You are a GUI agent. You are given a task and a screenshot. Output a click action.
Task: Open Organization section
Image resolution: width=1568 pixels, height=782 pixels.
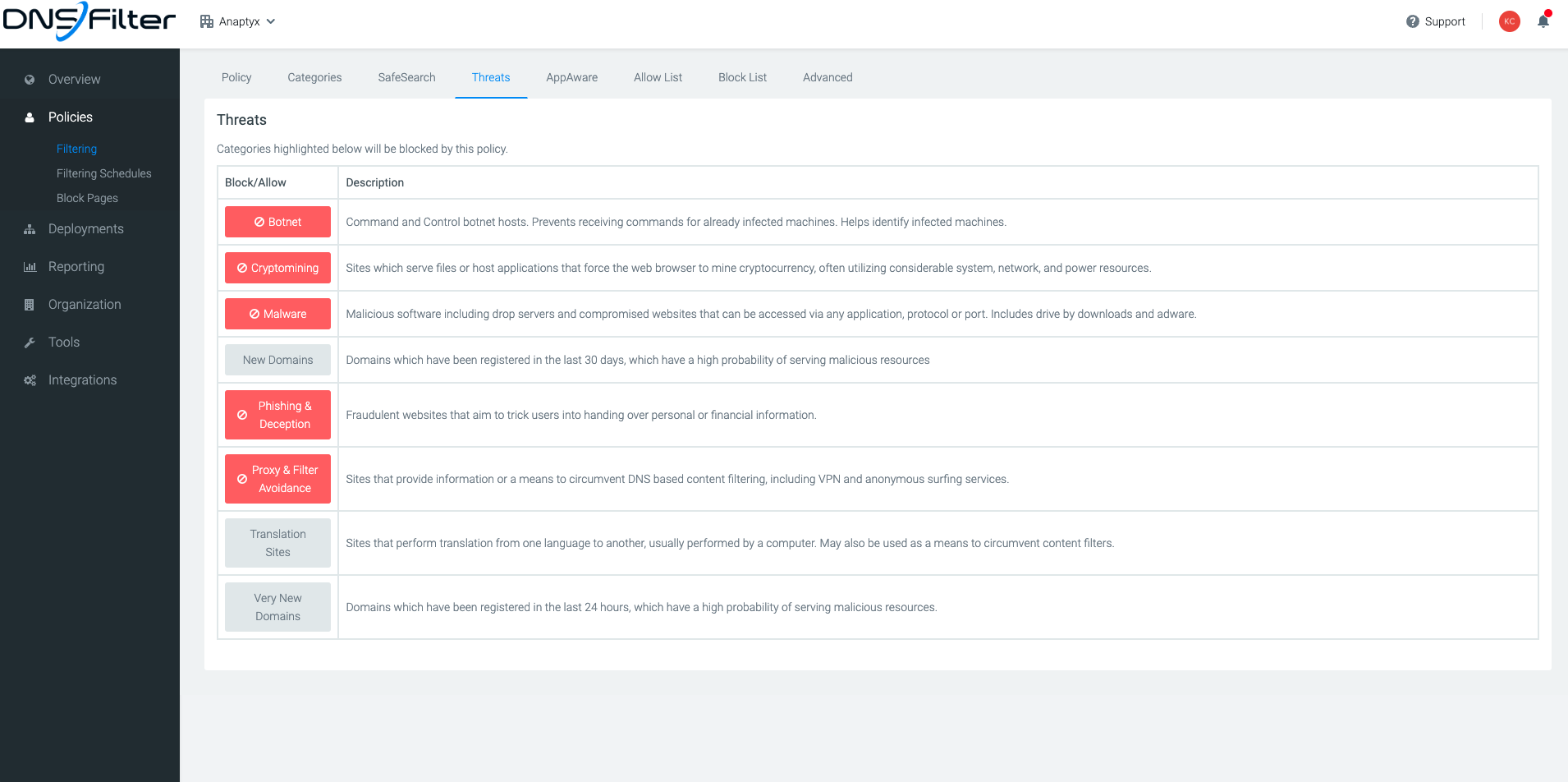[x=85, y=305]
